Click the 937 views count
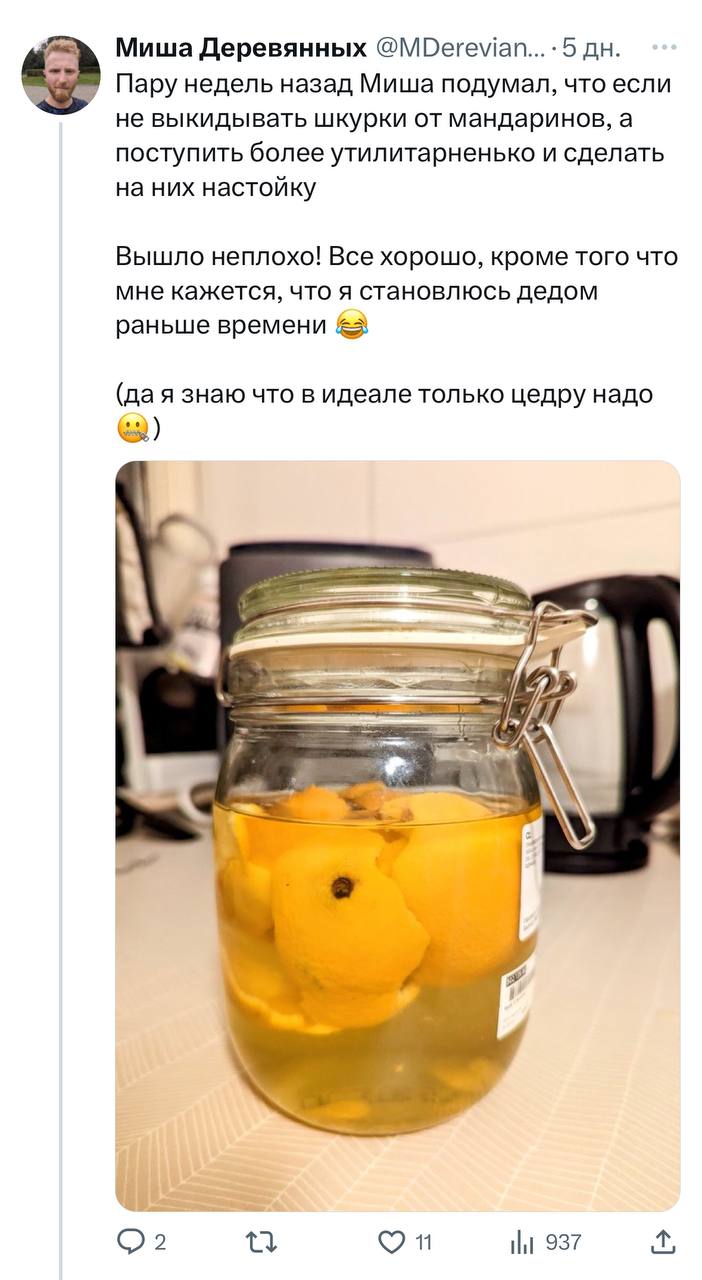 (x=564, y=1243)
